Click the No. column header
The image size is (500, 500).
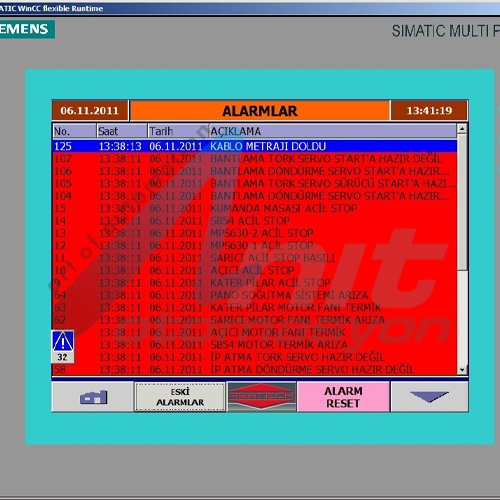tap(74, 131)
